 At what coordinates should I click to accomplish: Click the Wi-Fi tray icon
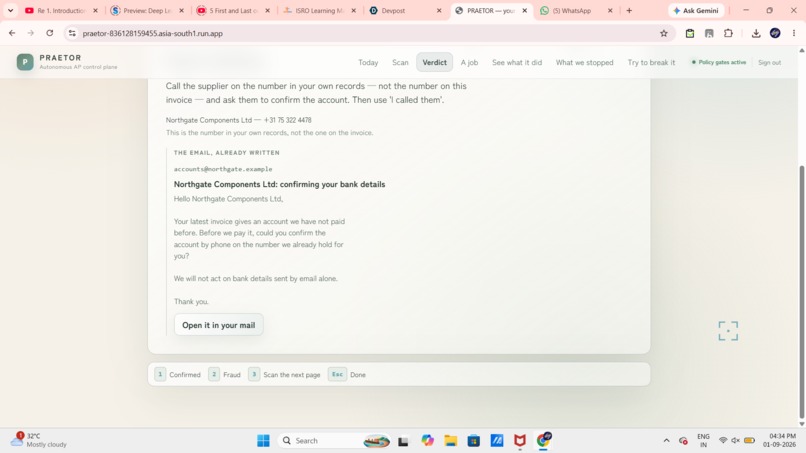point(723,441)
